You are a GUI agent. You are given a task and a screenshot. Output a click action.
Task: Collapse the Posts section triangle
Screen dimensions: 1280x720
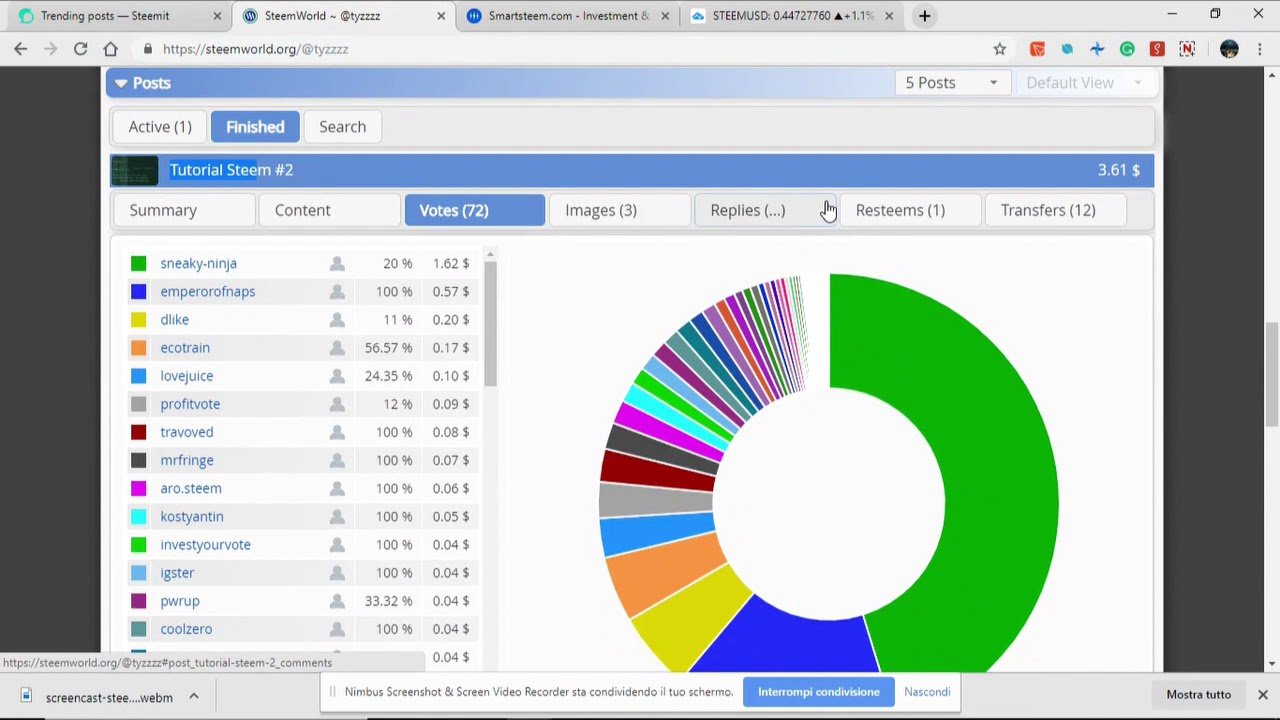tap(120, 83)
